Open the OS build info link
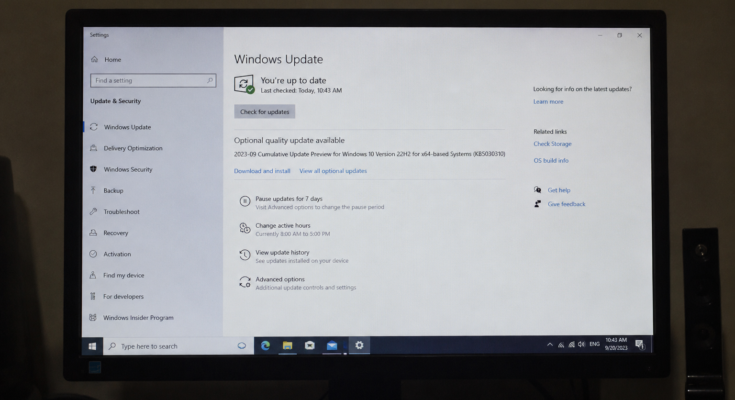The image size is (735, 400). (551, 160)
